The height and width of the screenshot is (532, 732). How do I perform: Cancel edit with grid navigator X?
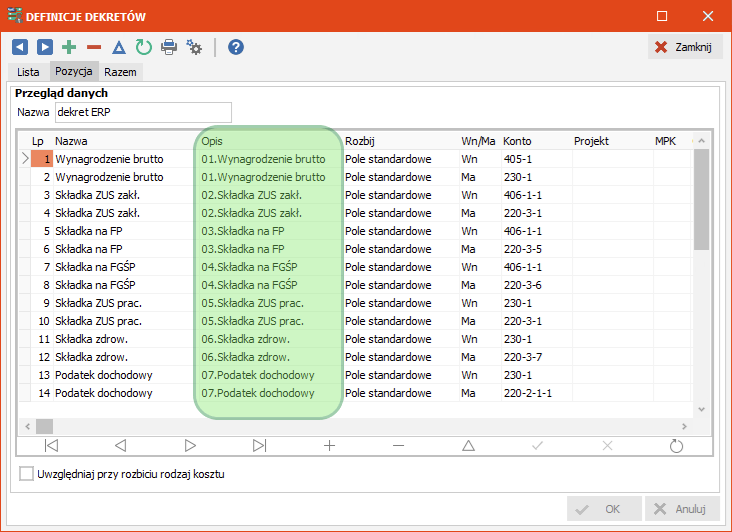pos(607,446)
